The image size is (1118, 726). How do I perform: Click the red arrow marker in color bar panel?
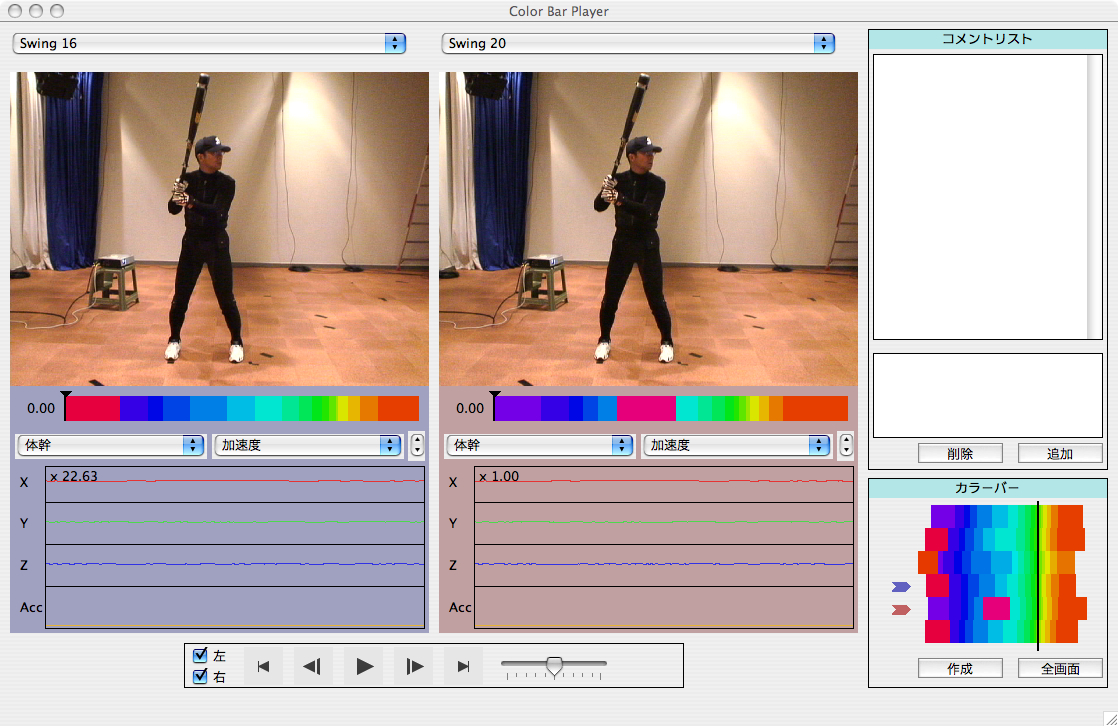[x=901, y=609]
